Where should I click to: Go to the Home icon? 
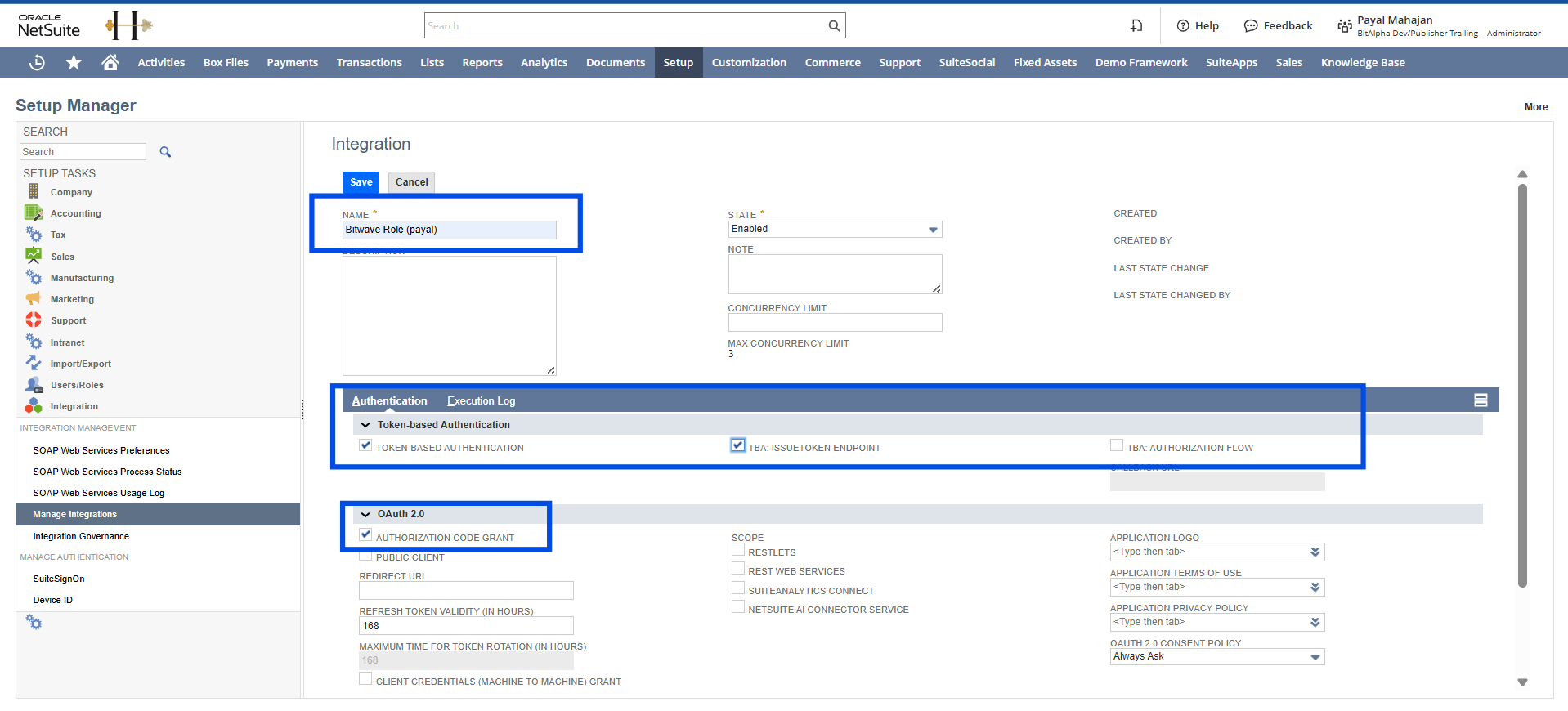tap(110, 62)
